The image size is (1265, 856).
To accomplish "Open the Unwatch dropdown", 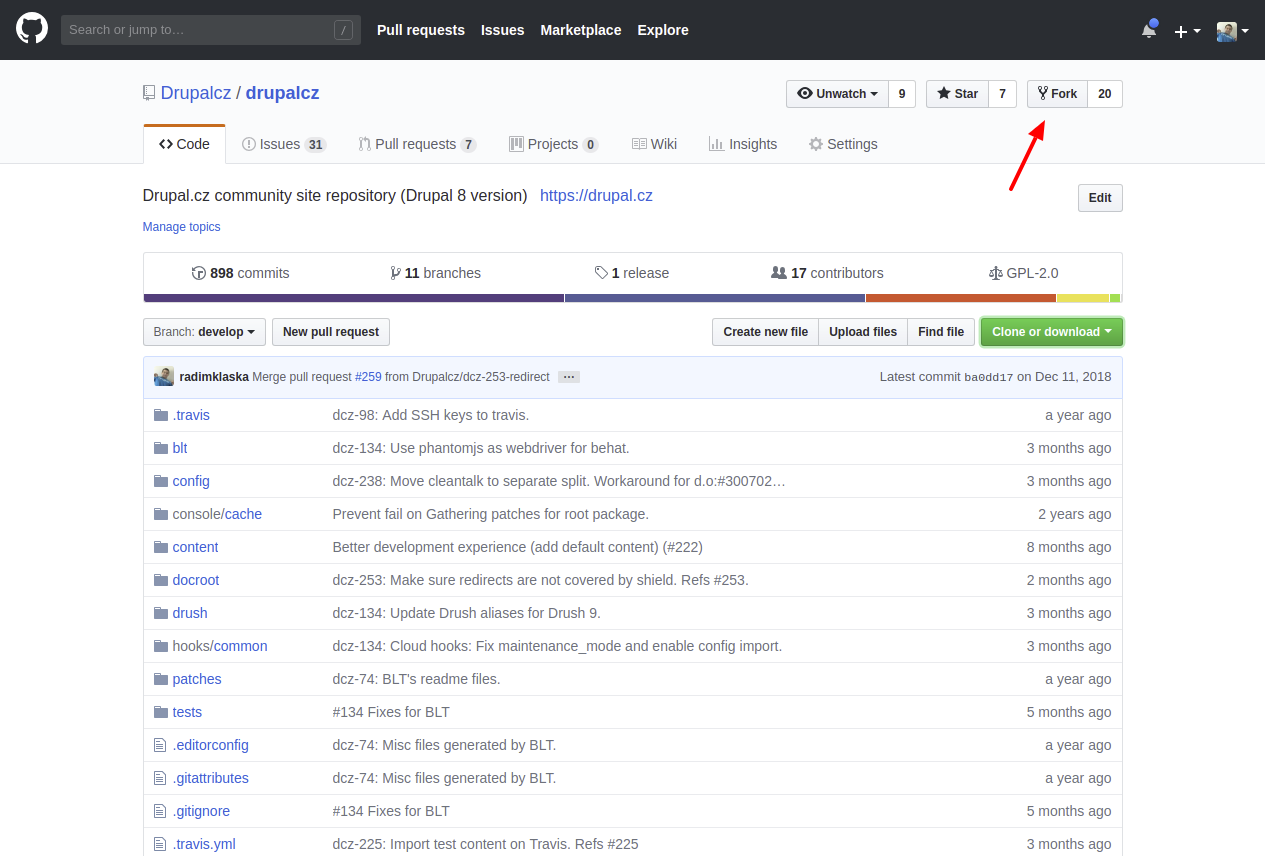I will [838, 94].
